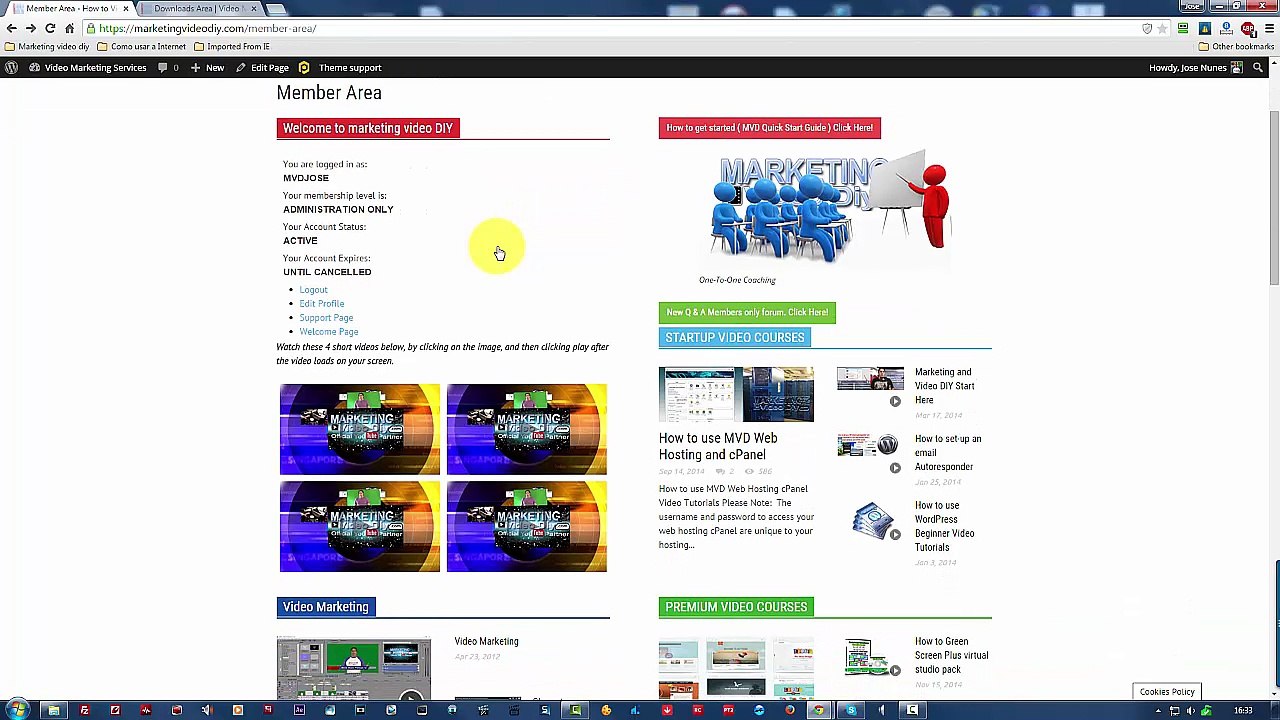Open the top-left welcome video thumbnail
The width and height of the screenshot is (1280, 720).
pos(360,429)
